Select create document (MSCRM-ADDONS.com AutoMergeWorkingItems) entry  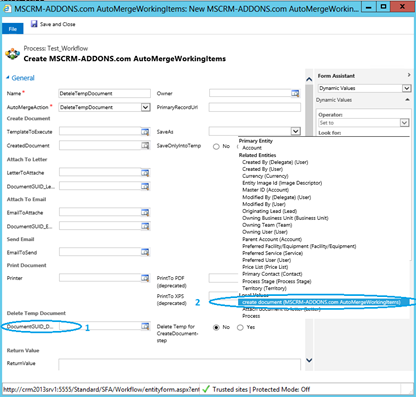click(321, 302)
